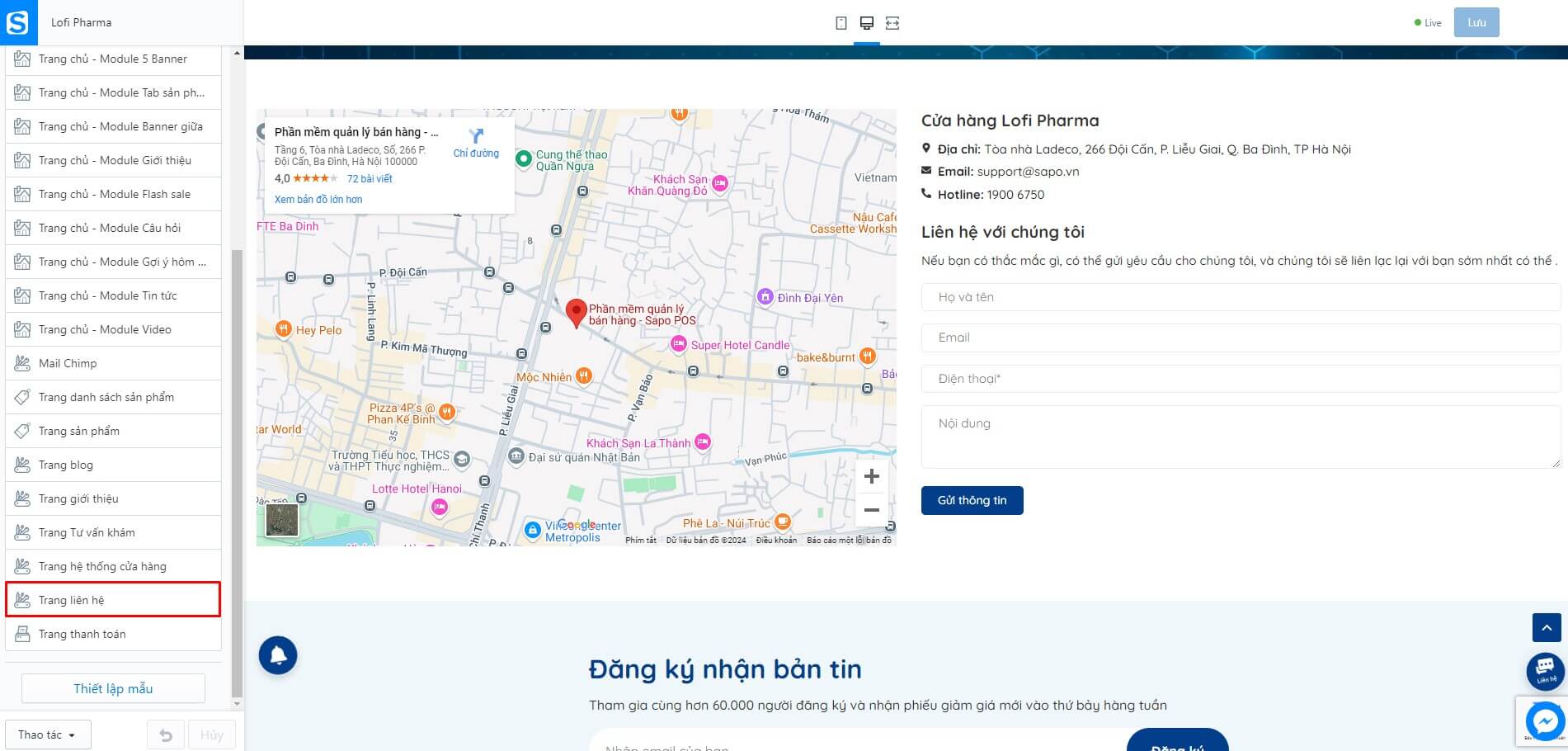1568x751 pixels.
Task: Open Trang chủ - Module Giới thiệu section
Action: click(114, 160)
